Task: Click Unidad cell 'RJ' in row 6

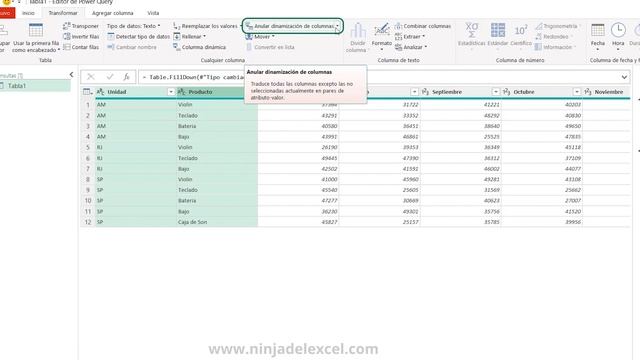Action: 136,158
